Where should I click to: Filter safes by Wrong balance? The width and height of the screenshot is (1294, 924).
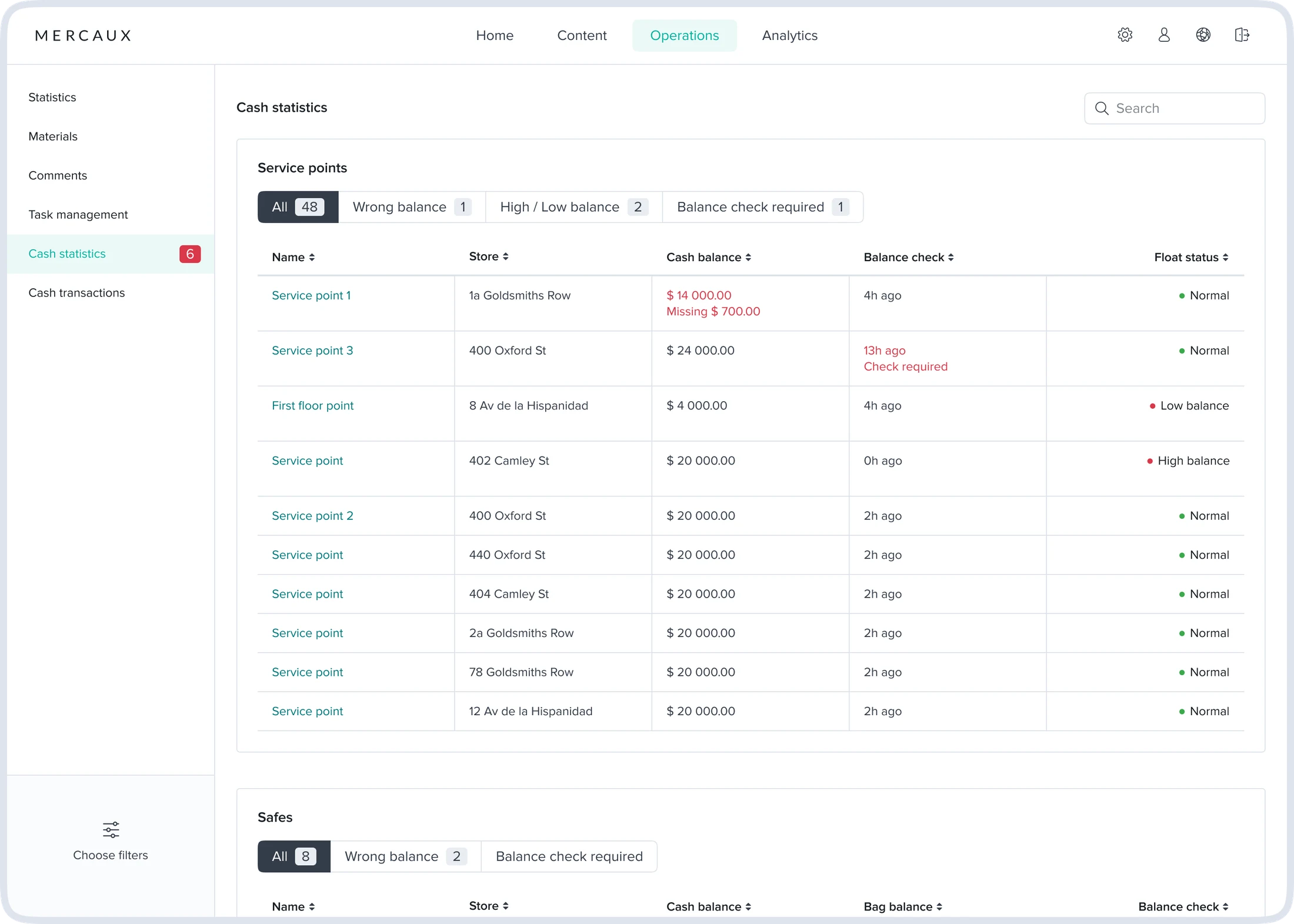pos(405,856)
